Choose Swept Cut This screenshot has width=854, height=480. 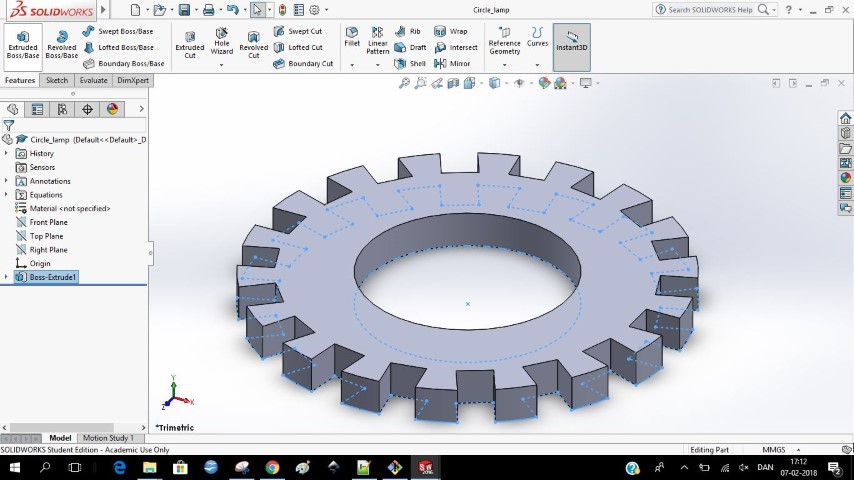[297, 32]
